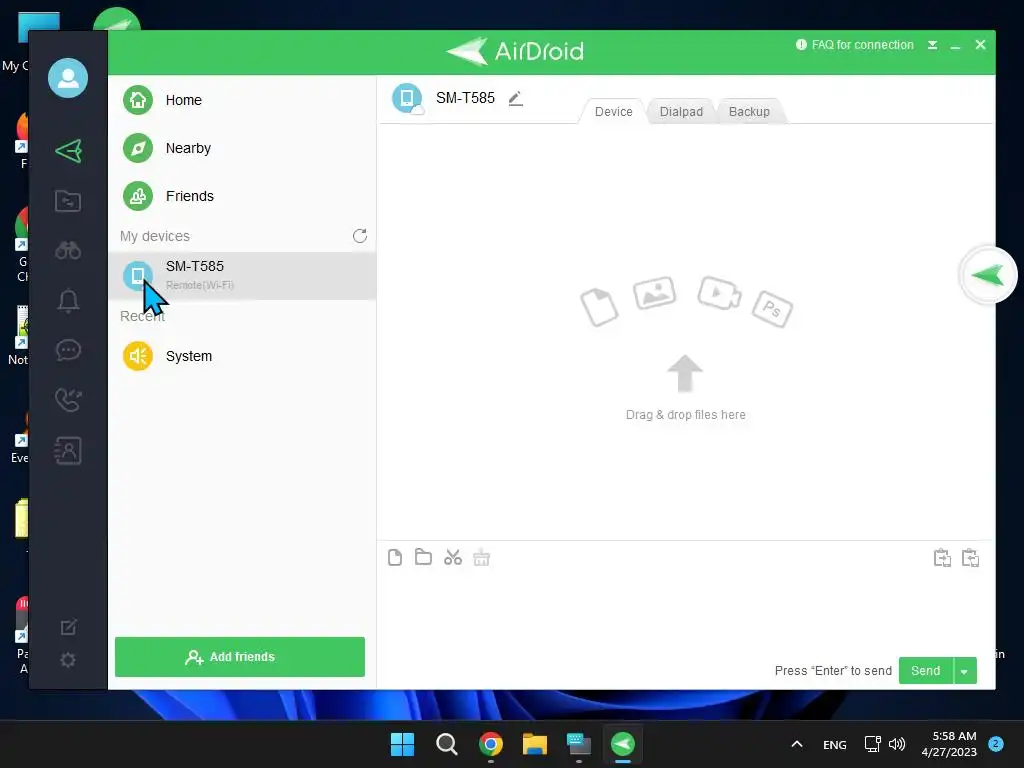Click the volume speaker tray icon
Viewport: 1024px width, 768px height.
click(x=897, y=744)
